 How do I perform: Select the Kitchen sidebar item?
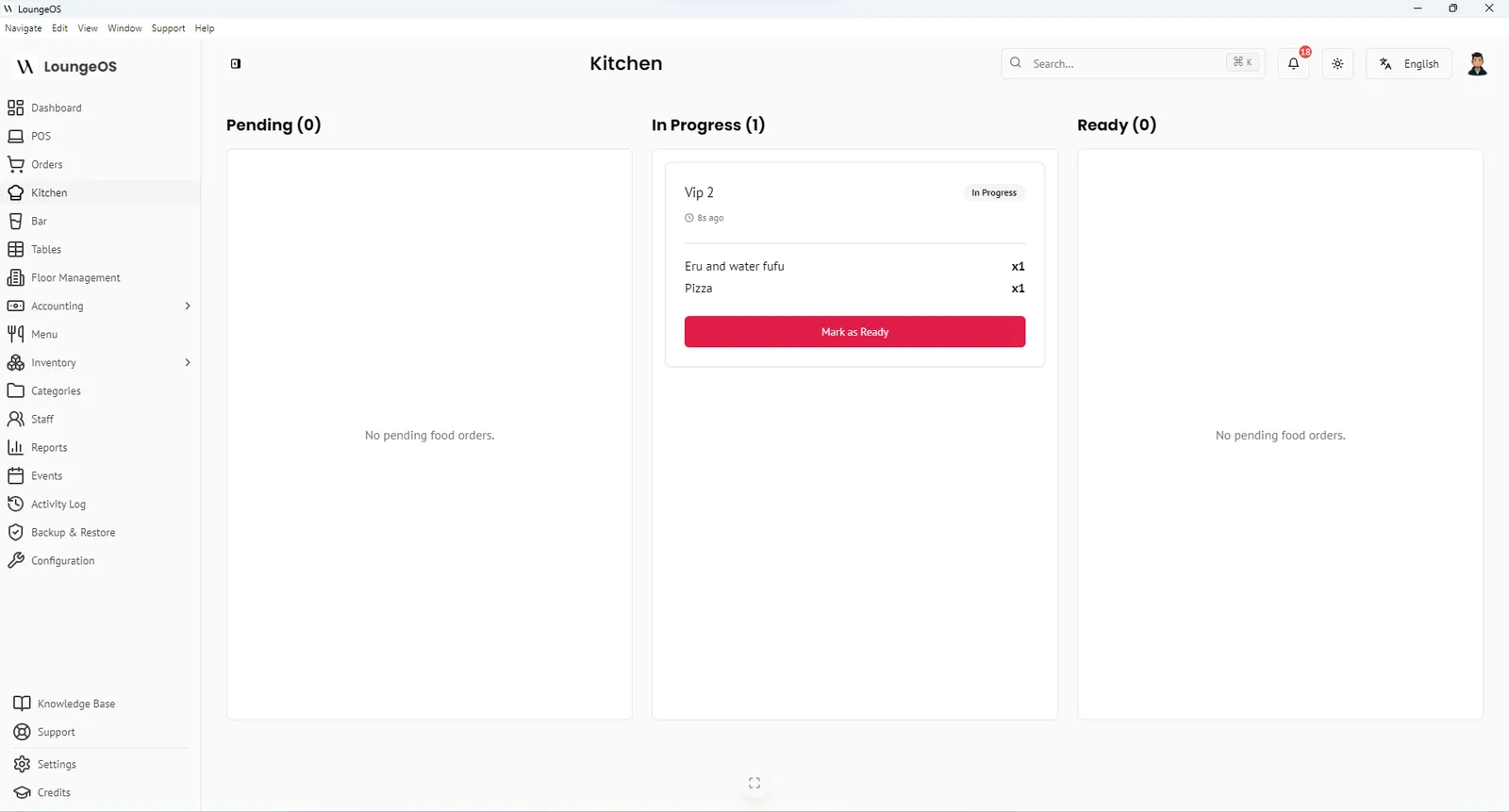point(100,192)
